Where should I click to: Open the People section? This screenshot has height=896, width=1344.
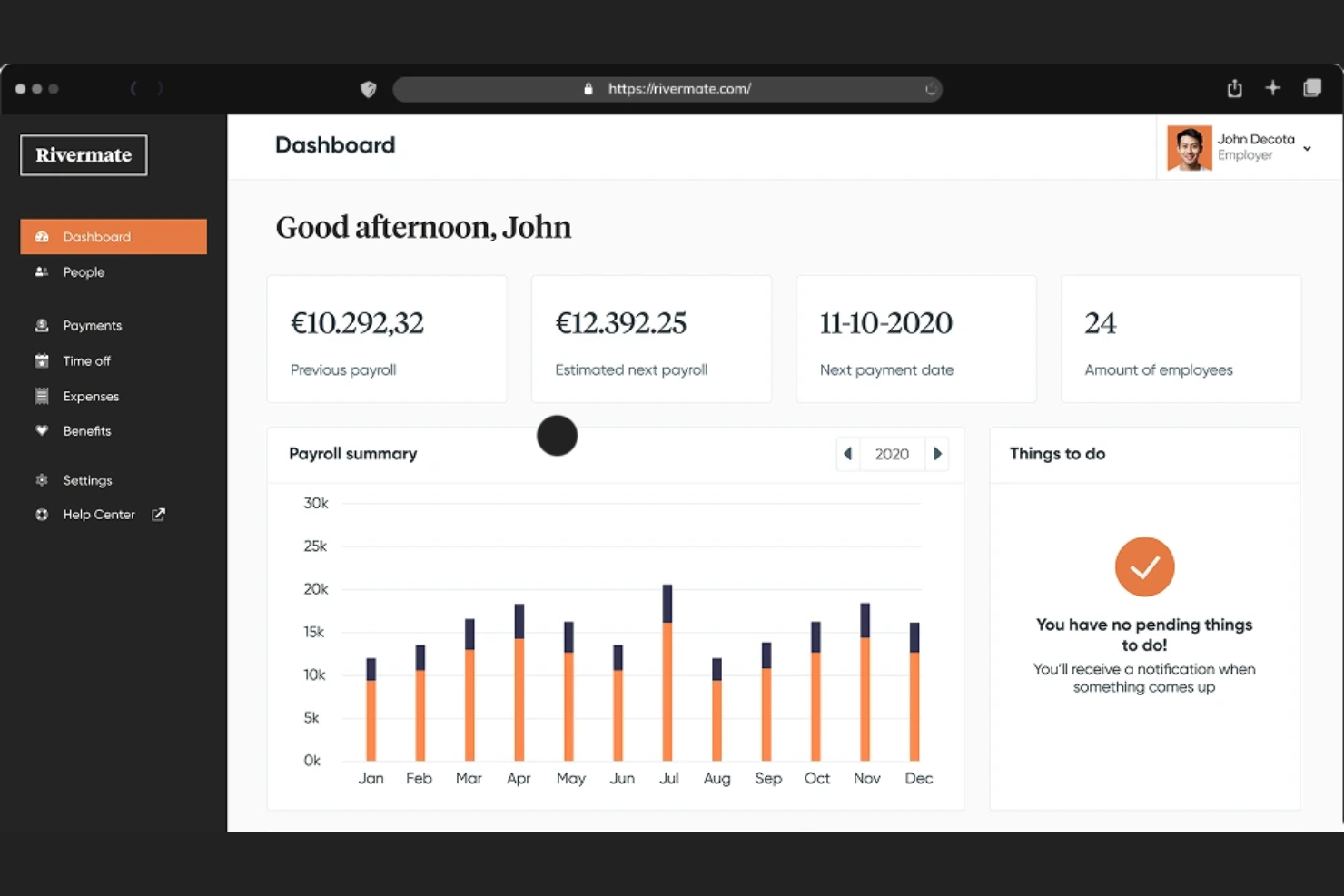coord(84,271)
